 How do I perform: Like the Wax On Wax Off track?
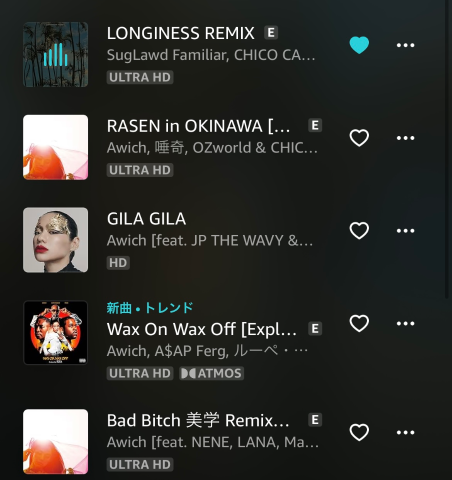click(359, 323)
